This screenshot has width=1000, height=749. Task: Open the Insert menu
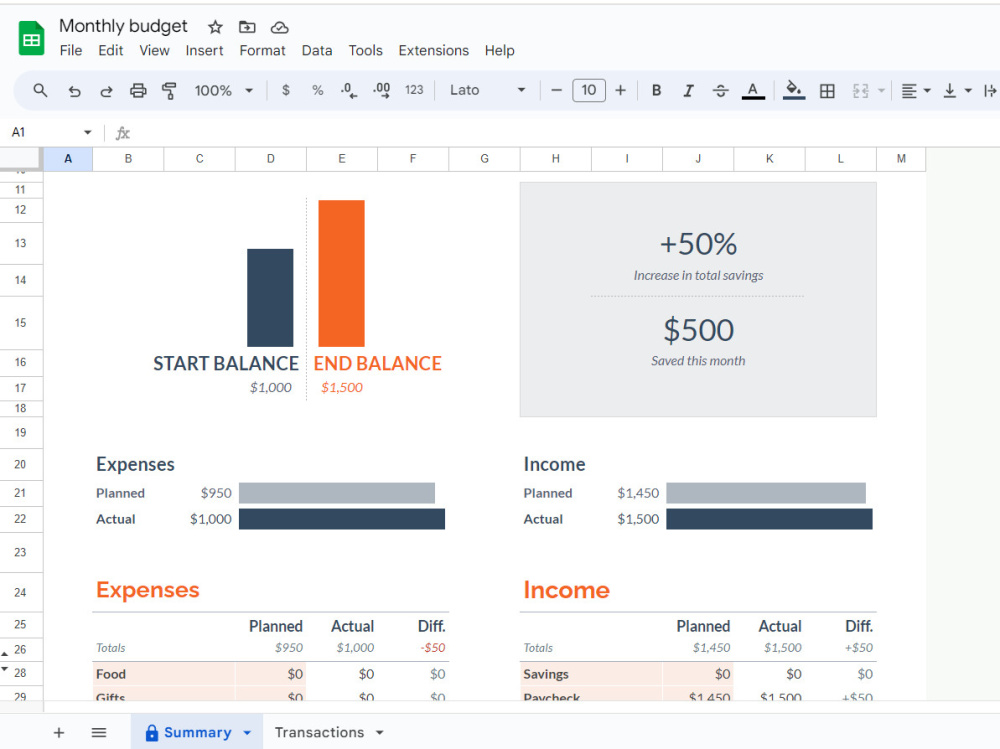tap(204, 50)
